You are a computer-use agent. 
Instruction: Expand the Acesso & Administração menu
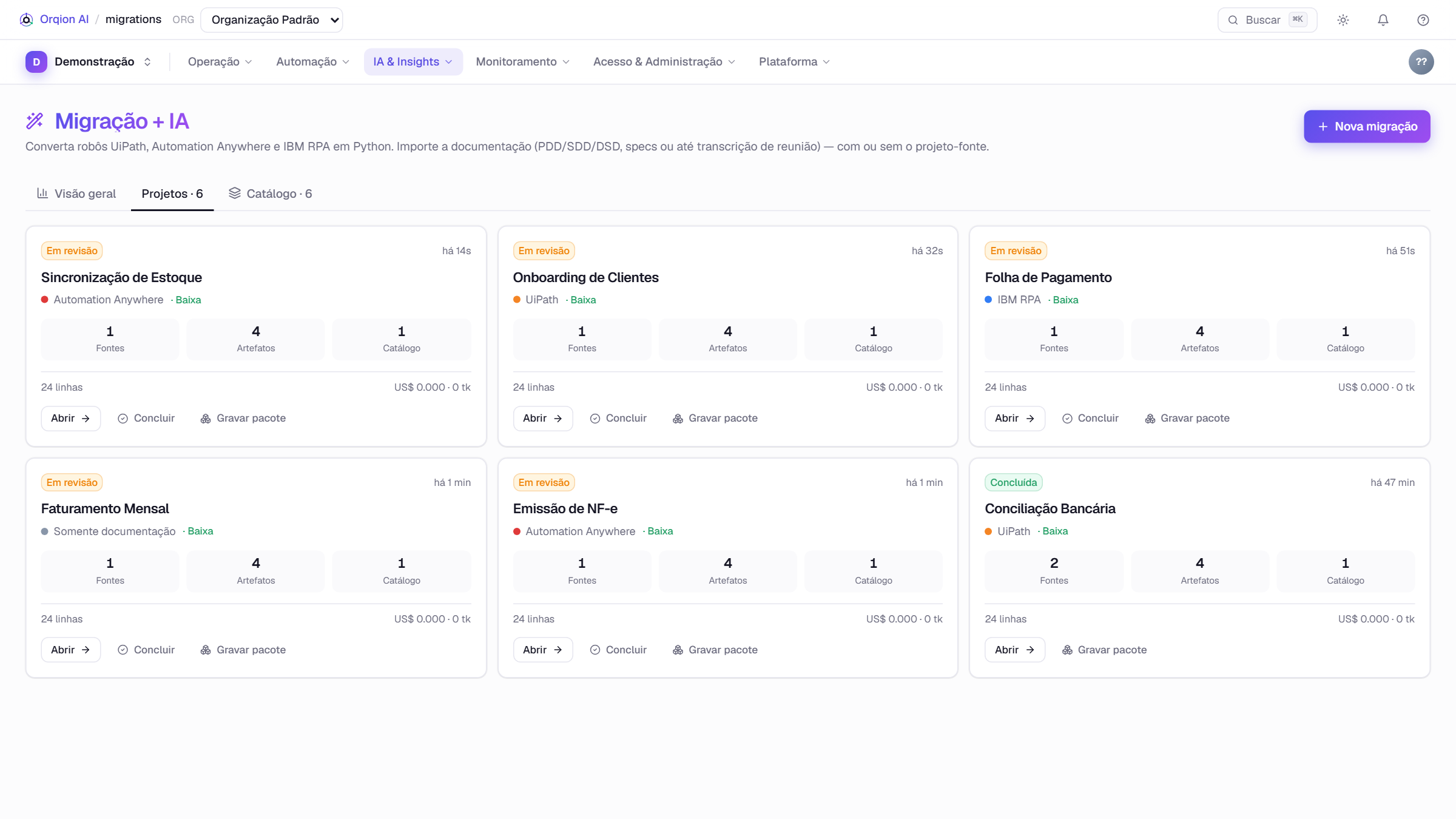(664, 62)
